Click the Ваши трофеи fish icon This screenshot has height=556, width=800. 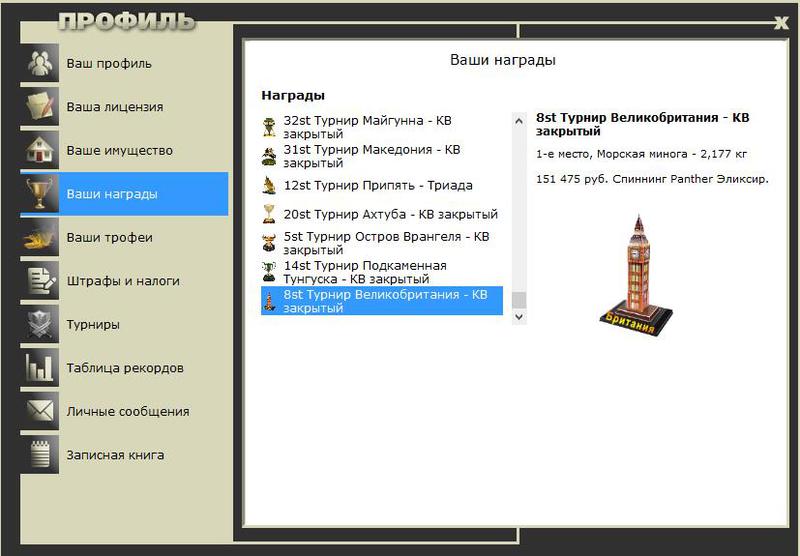(x=40, y=237)
